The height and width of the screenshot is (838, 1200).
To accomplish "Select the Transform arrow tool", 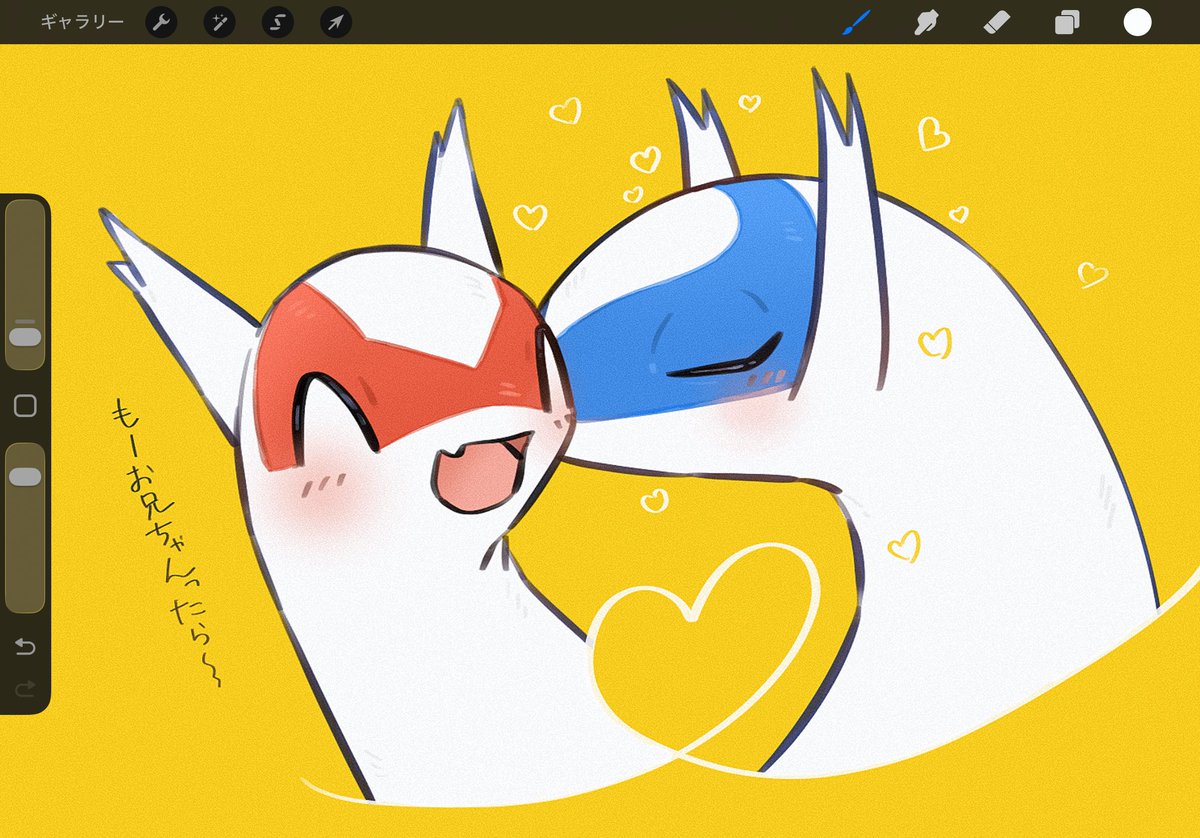I will pyautogui.click(x=336, y=22).
